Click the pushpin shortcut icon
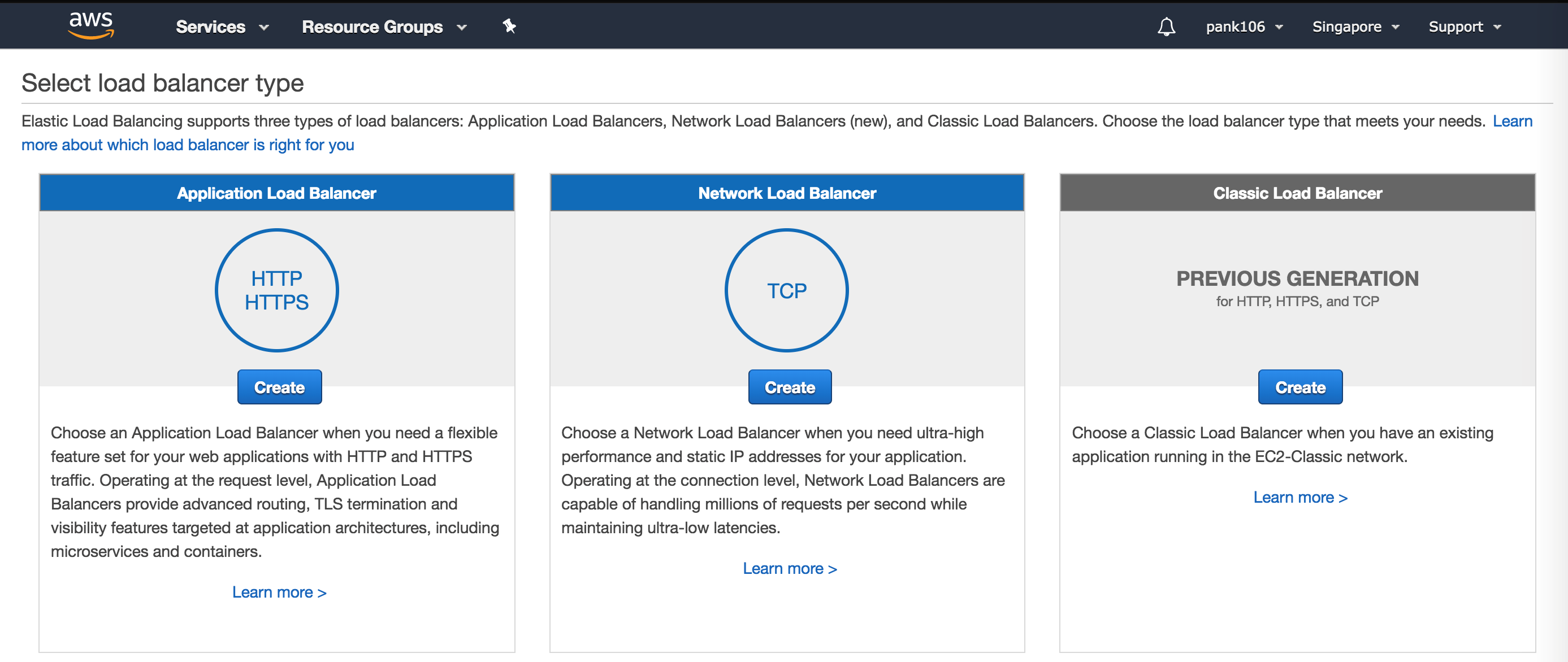Image resolution: width=1568 pixels, height=662 pixels. (509, 26)
